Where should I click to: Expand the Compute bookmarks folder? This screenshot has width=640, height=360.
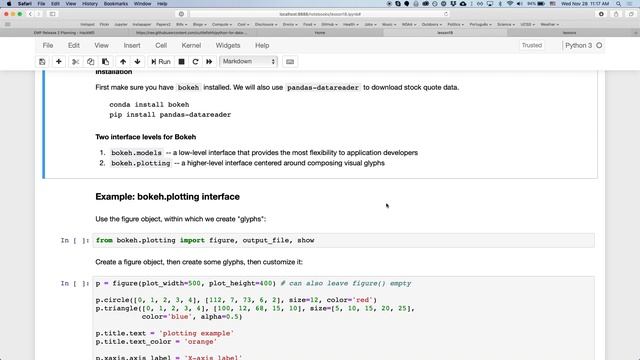[x=221, y=24]
